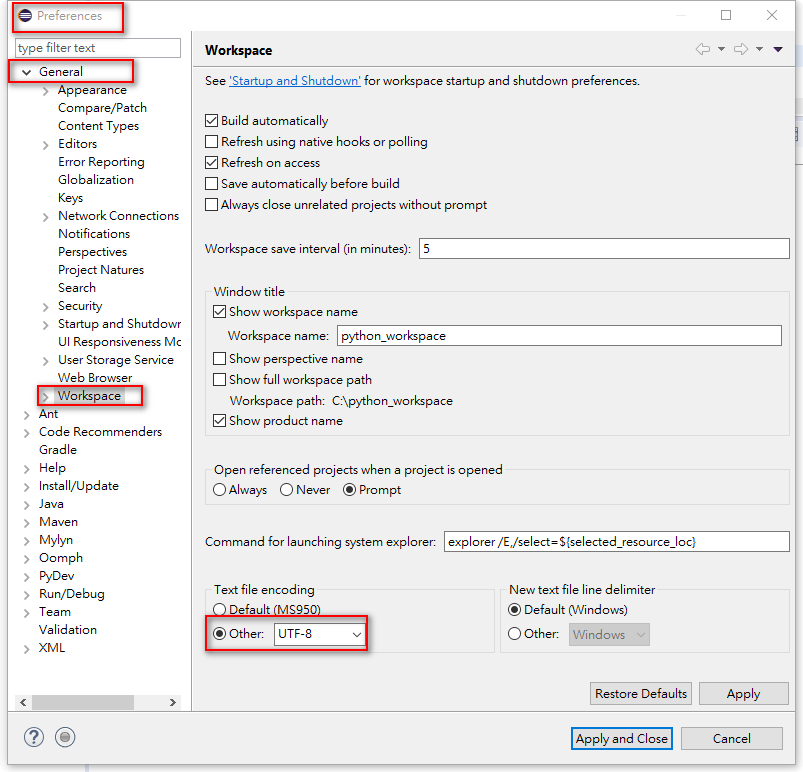
Task: Click the Cancel button
Action: click(732, 739)
